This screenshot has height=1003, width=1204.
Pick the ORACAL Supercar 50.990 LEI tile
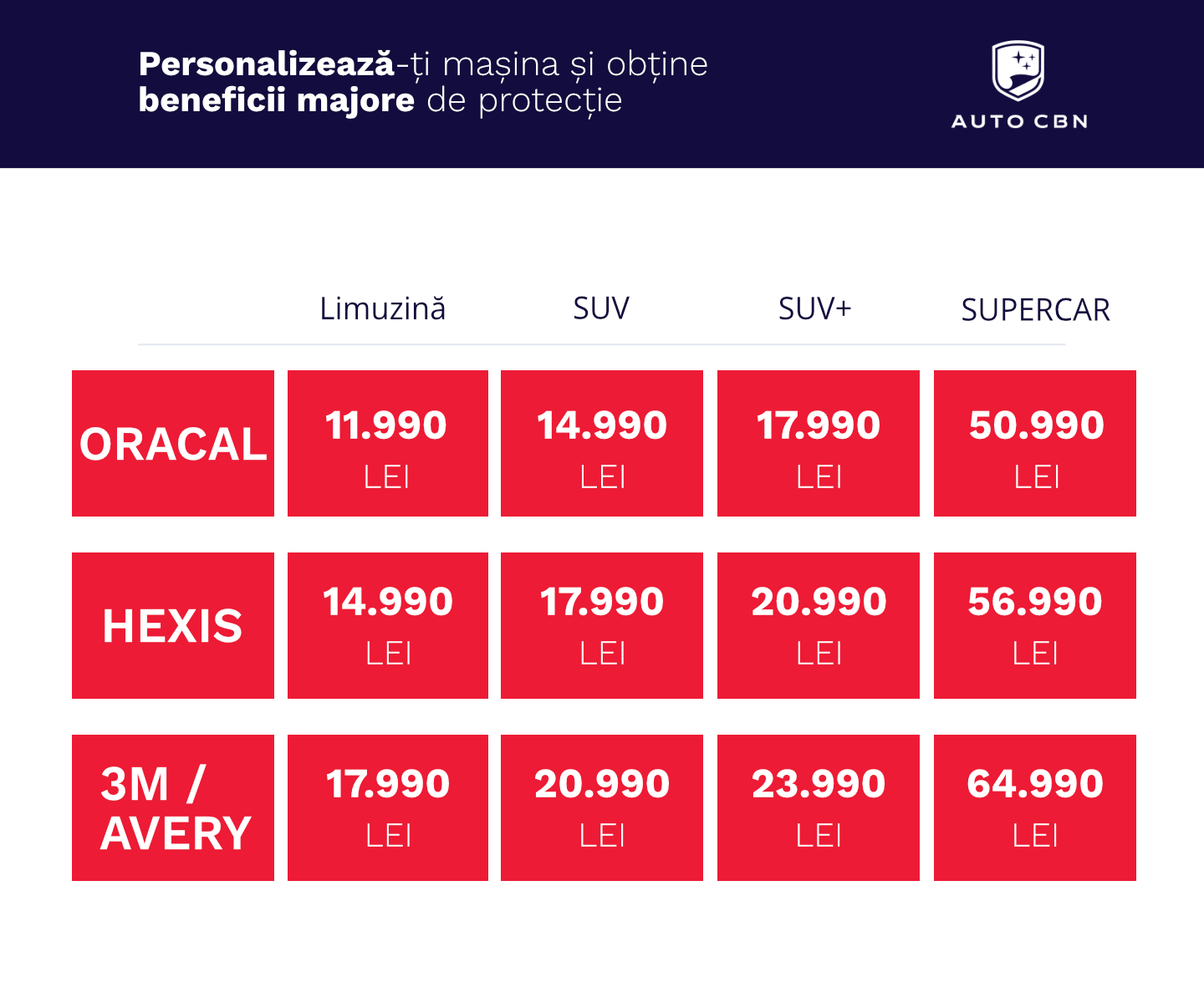pos(1035,444)
